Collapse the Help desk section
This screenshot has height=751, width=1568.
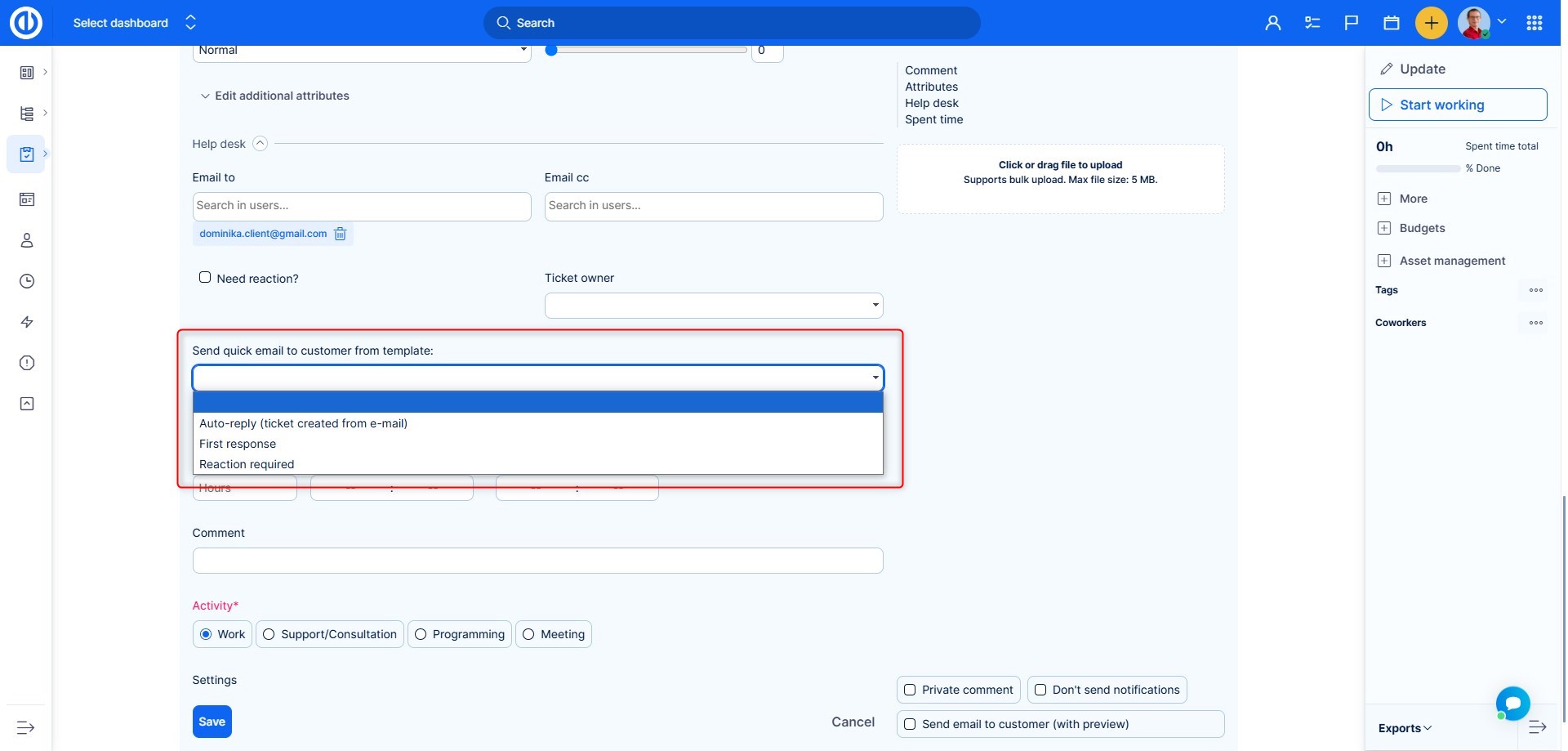(x=260, y=144)
